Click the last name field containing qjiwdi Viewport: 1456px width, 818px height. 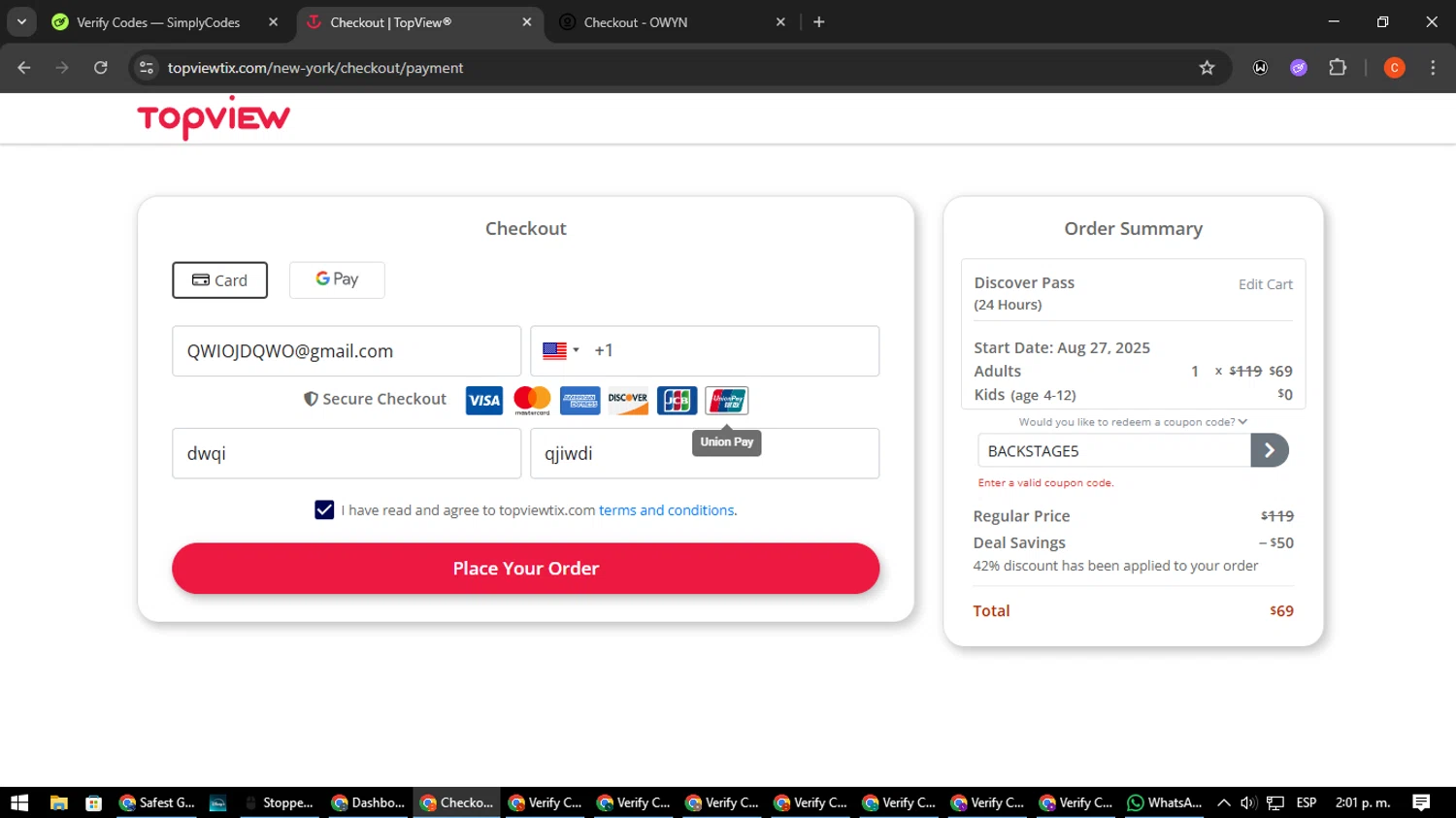point(705,453)
